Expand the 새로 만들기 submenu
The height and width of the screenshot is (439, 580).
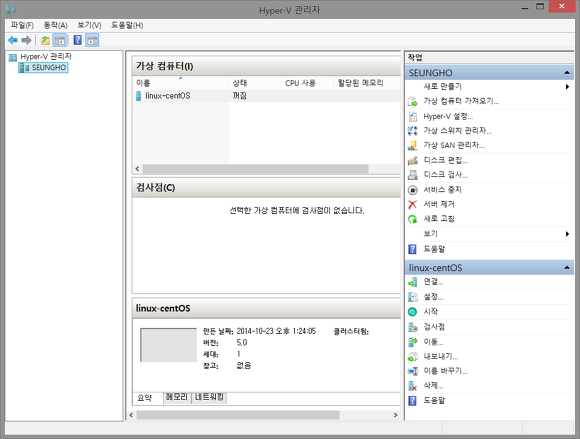tap(567, 87)
